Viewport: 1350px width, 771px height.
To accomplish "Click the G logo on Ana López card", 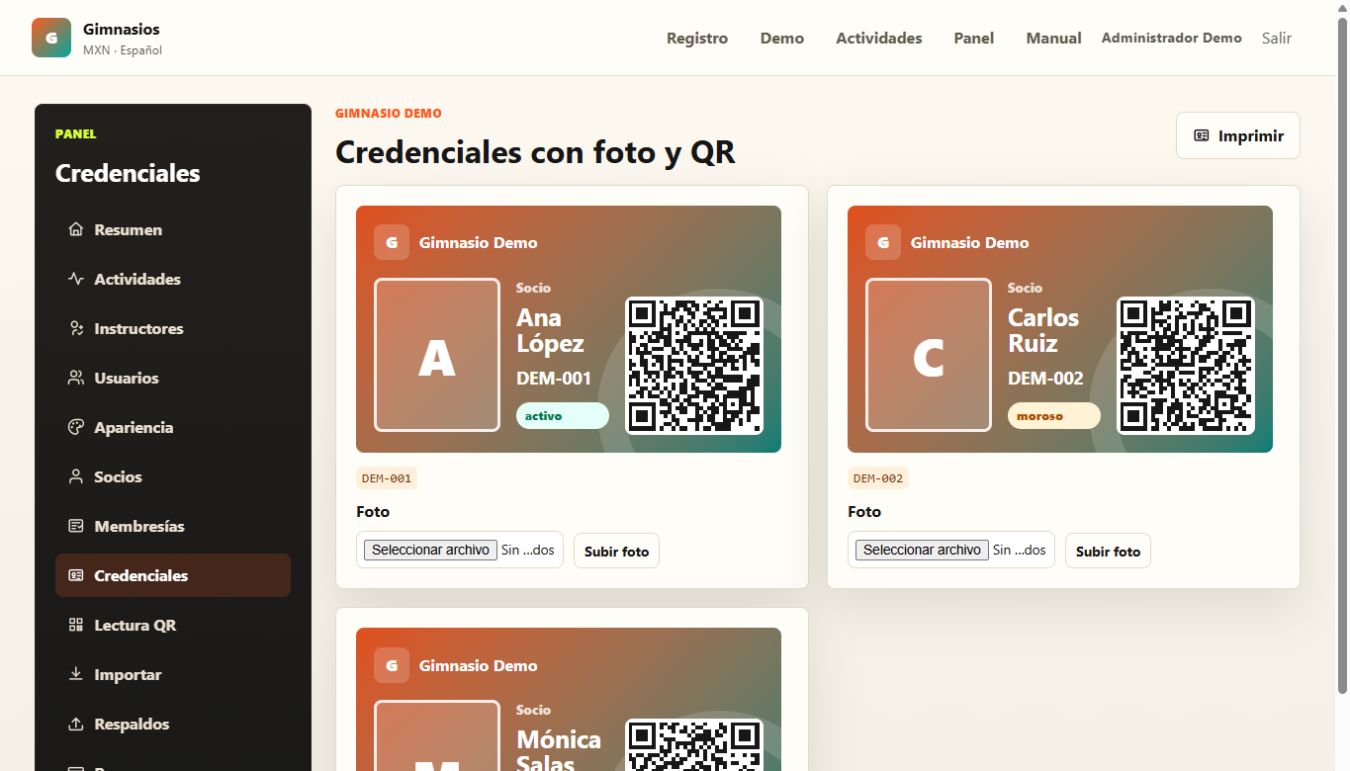I will point(391,242).
